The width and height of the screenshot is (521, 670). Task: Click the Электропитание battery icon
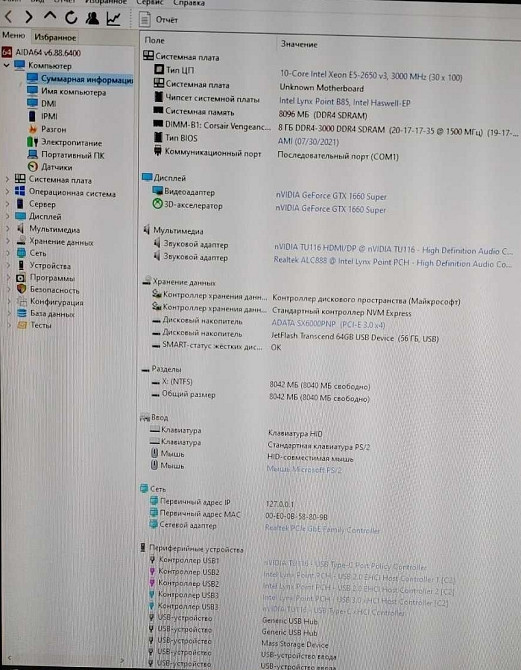coord(32,141)
